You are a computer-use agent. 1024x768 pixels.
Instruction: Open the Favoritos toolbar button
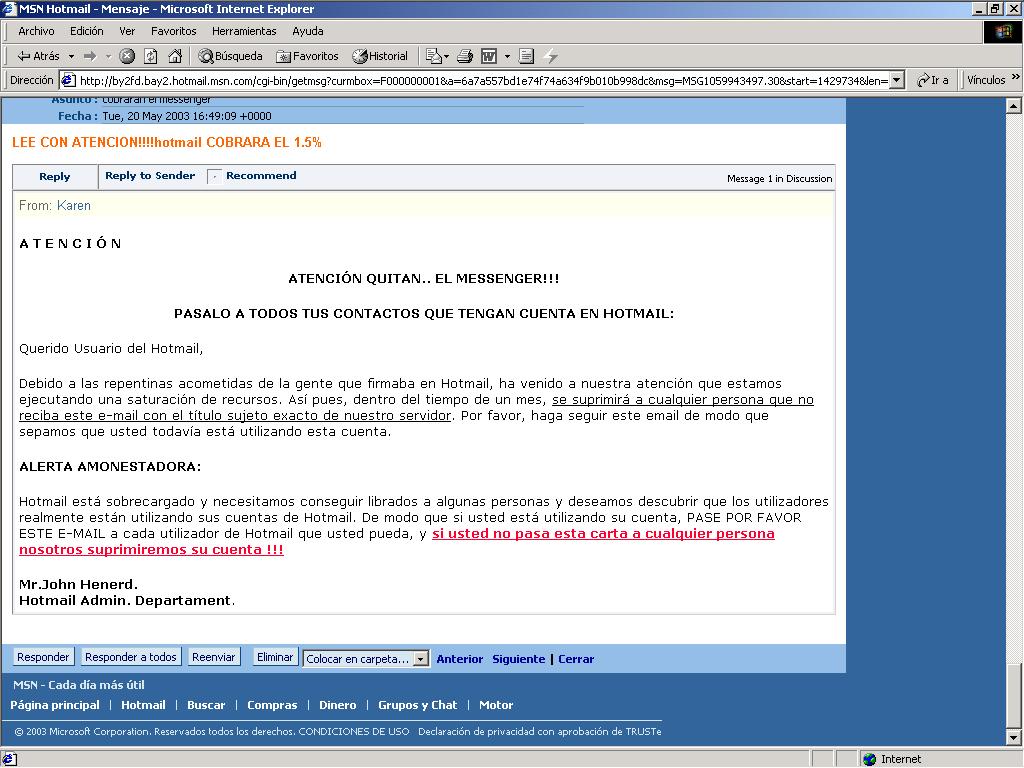coord(307,56)
